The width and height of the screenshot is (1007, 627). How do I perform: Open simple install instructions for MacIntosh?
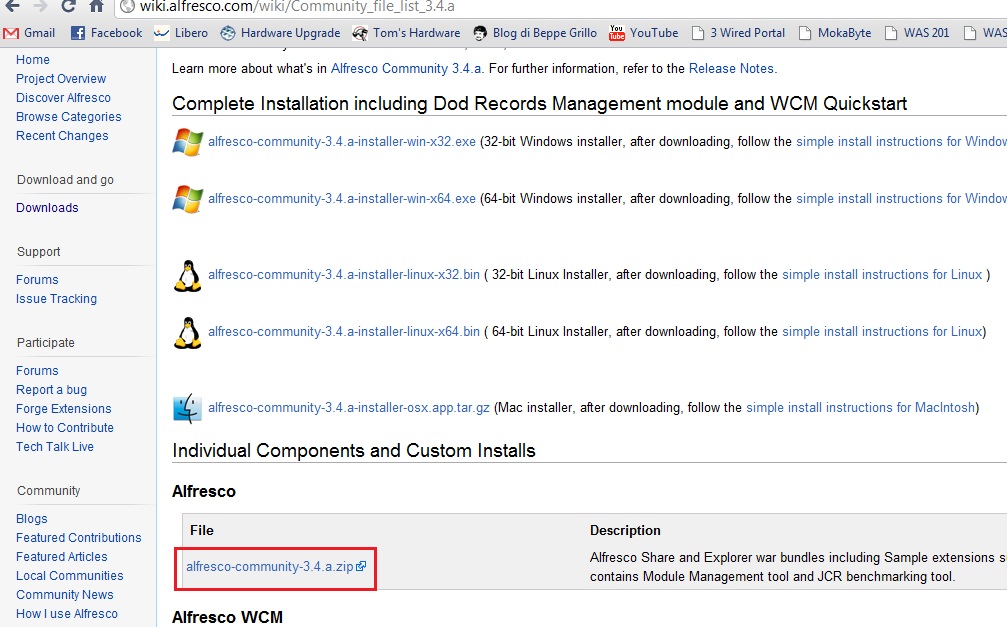pos(861,407)
